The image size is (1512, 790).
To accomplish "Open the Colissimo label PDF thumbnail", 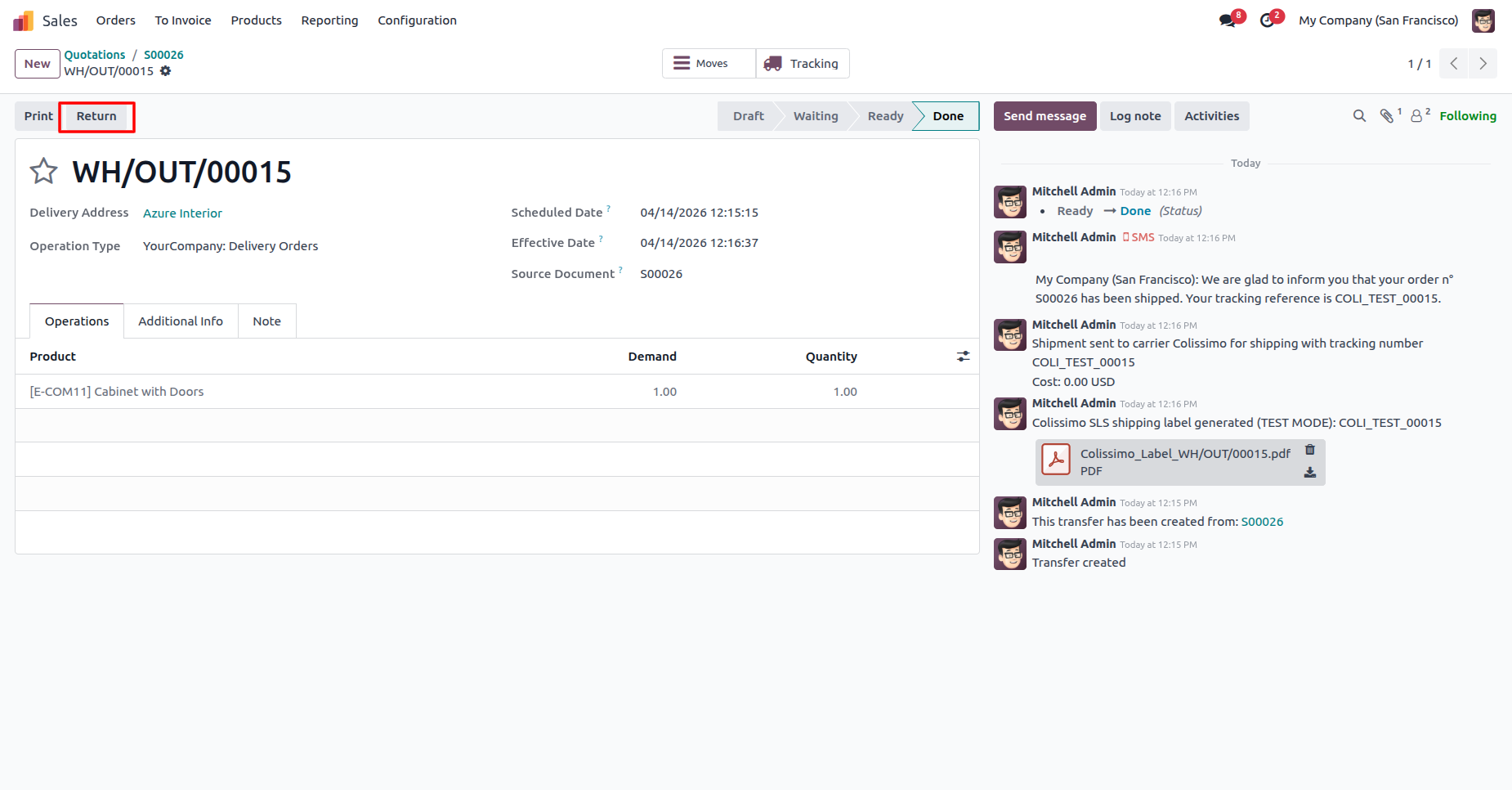I will (x=1056, y=460).
